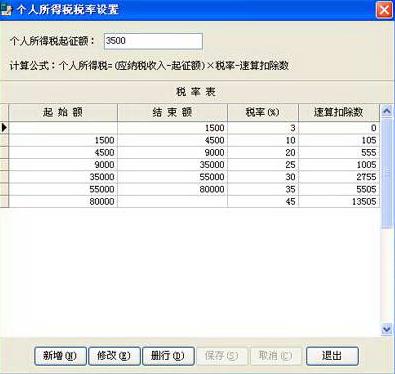
Task: Click the tax rate cell 3
Action: point(263,128)
